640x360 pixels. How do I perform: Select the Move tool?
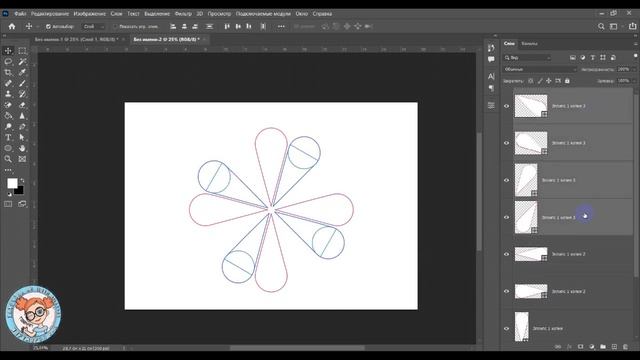click(8, 51)
